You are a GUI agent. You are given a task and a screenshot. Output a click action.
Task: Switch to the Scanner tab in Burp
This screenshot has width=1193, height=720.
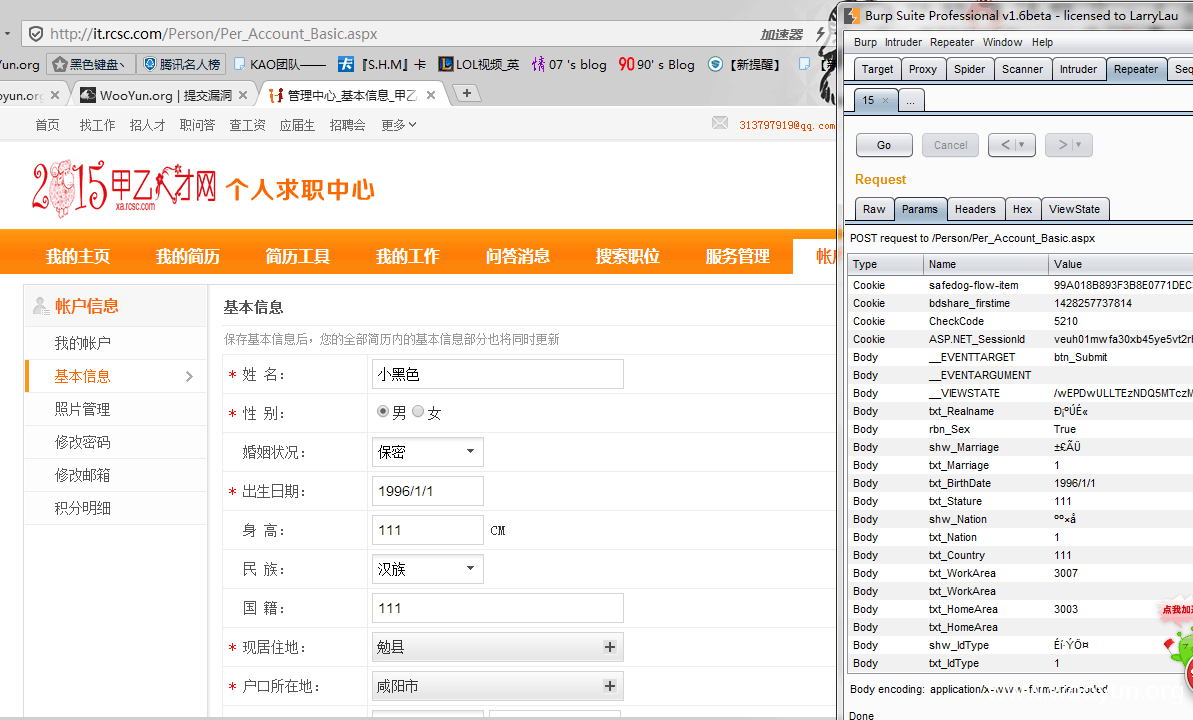coord(1022,69)
